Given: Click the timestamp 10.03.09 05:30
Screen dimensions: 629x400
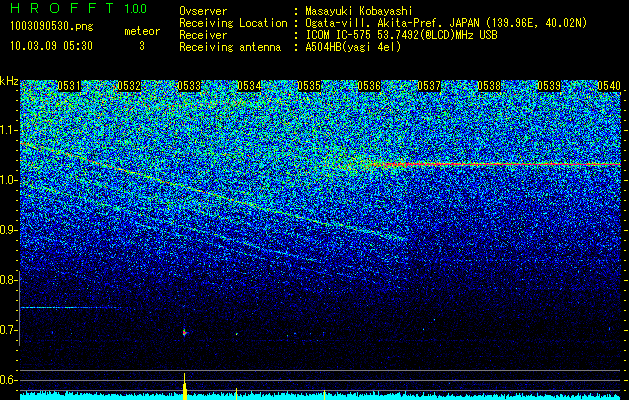Looking at the screenshot, I should pyautogui.click(x=51, y=46).
